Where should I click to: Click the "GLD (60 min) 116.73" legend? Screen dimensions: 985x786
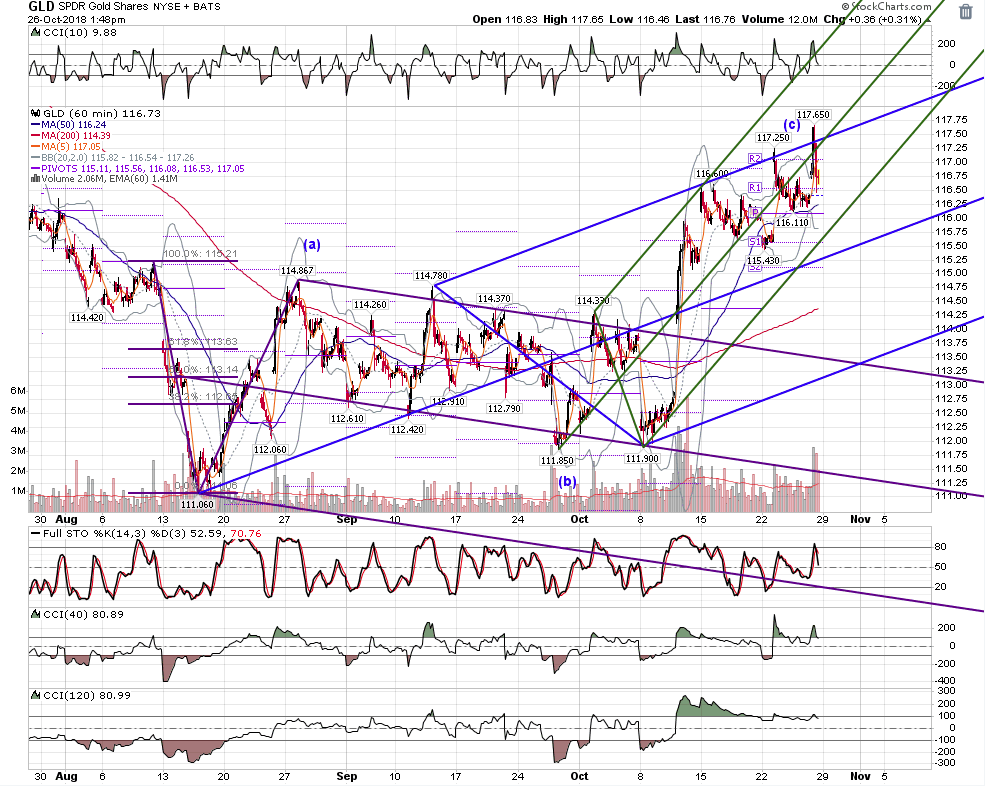click(101, 114)
